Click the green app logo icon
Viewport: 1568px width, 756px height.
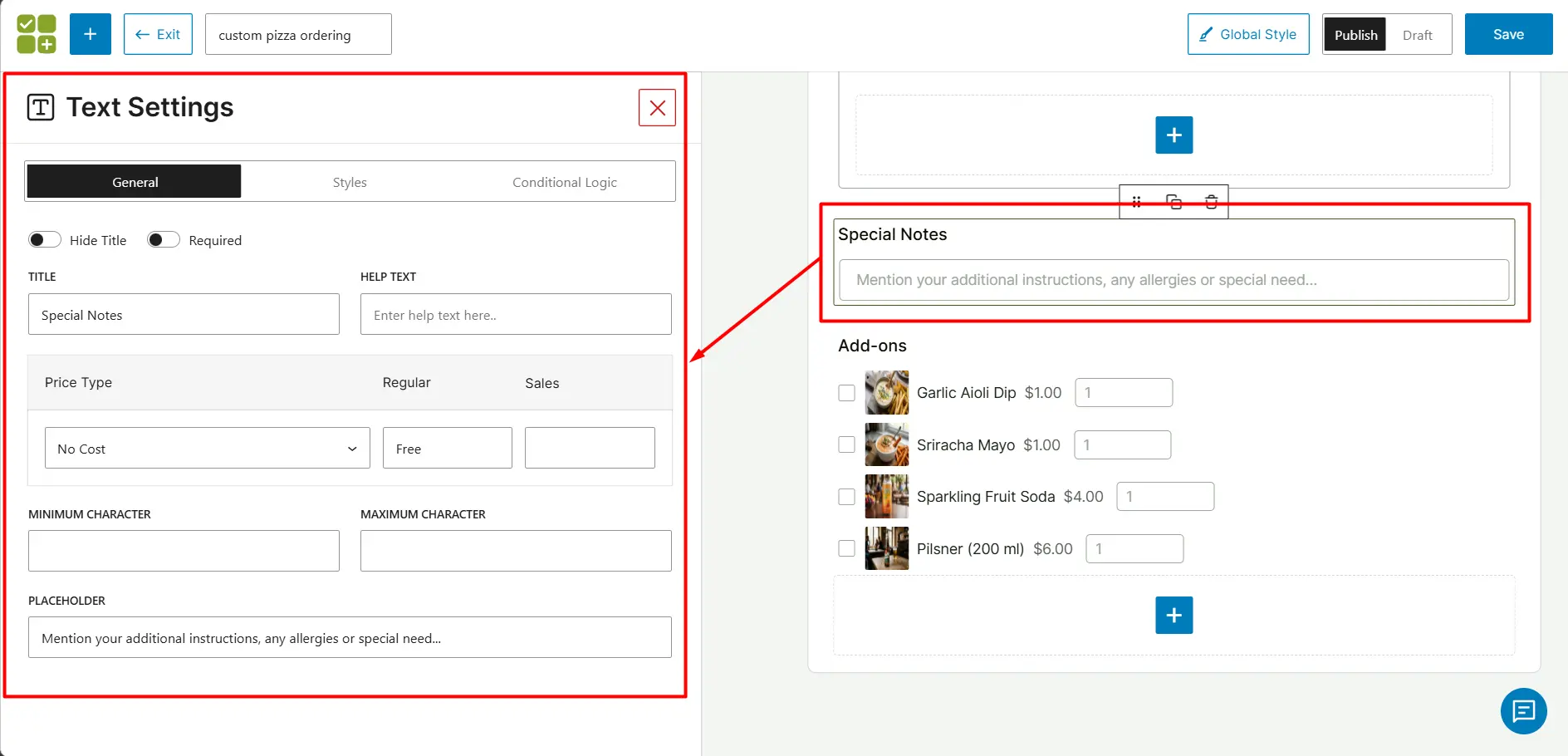tap(37, 34)
